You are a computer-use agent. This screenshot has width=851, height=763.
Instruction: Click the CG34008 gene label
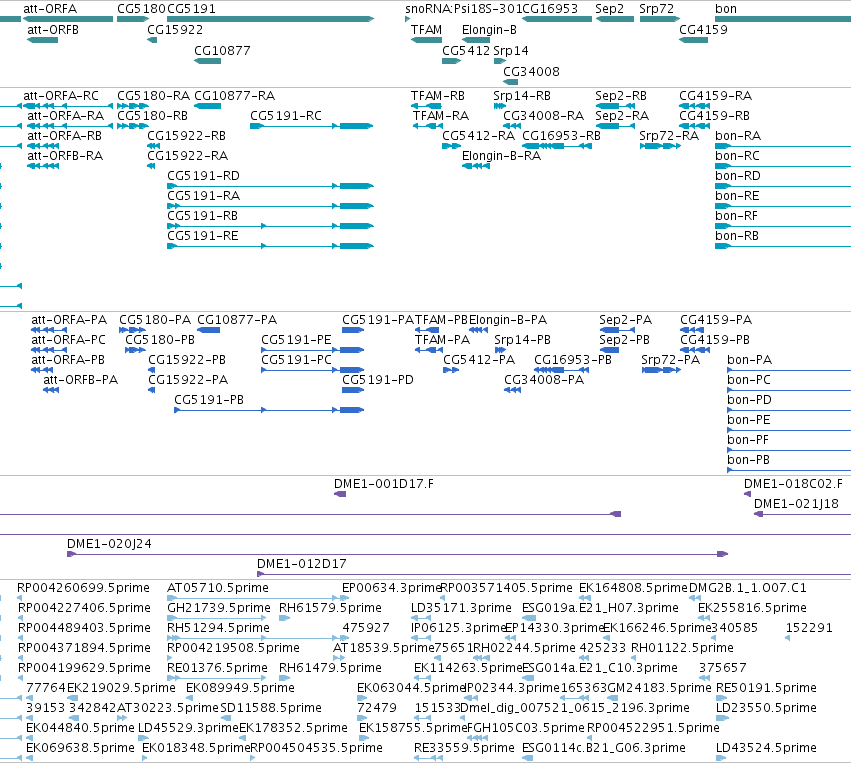[531, 72]
